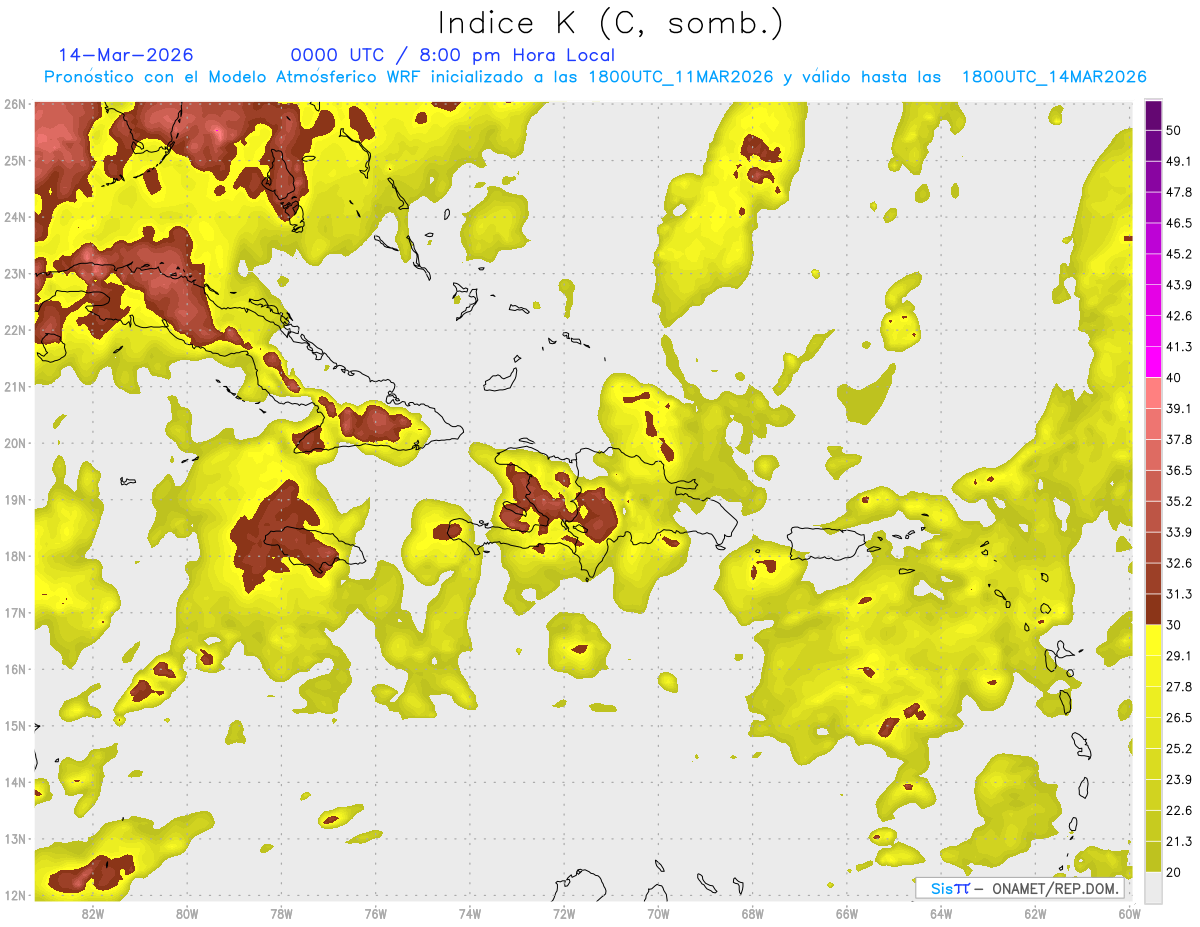Click the '31.3' colorbar value
Image resolution: width=1200 pixels, height=927 pixels.
[1179, 594]
